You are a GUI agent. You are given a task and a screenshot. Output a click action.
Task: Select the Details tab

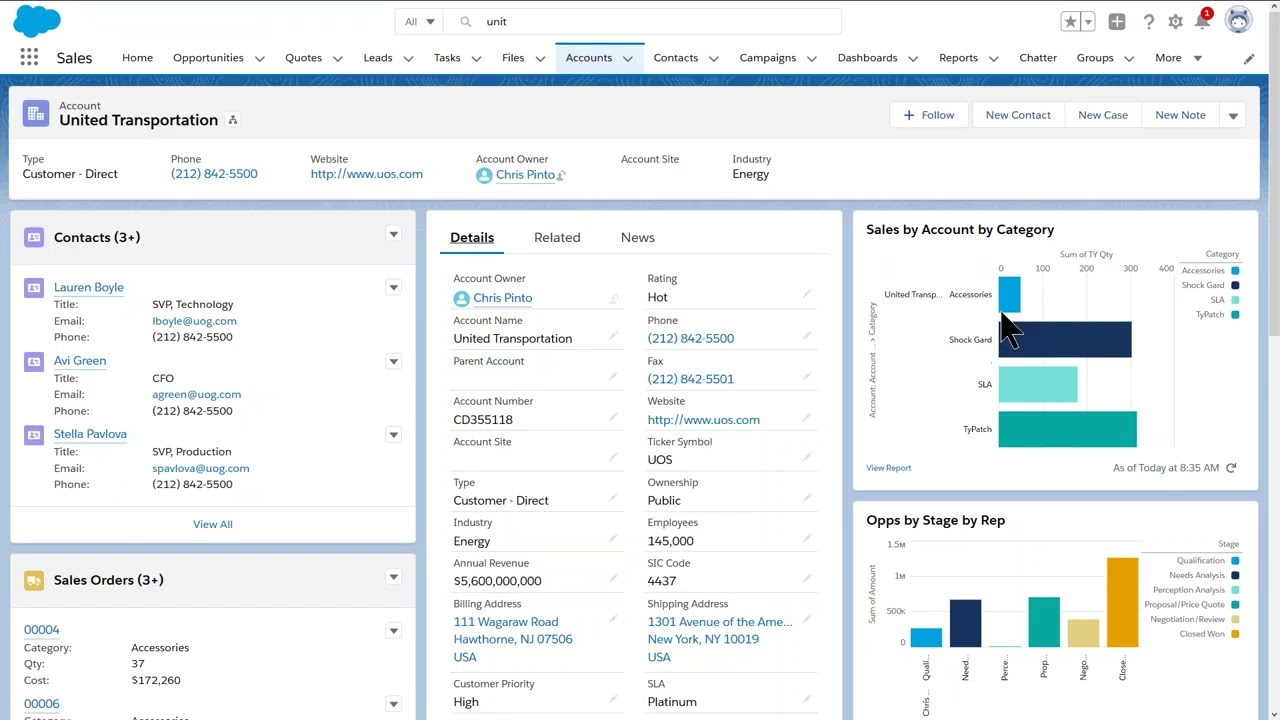click(x=472, y=237)
